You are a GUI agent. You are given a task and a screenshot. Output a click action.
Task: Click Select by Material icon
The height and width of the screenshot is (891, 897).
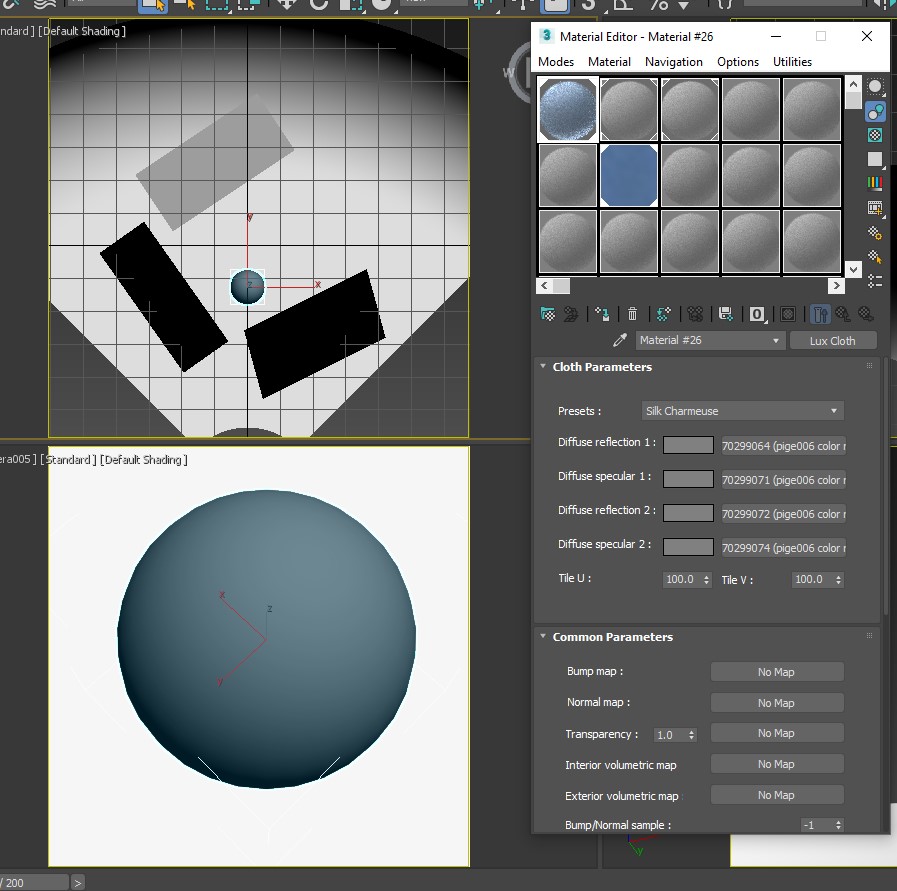(875, 257)
